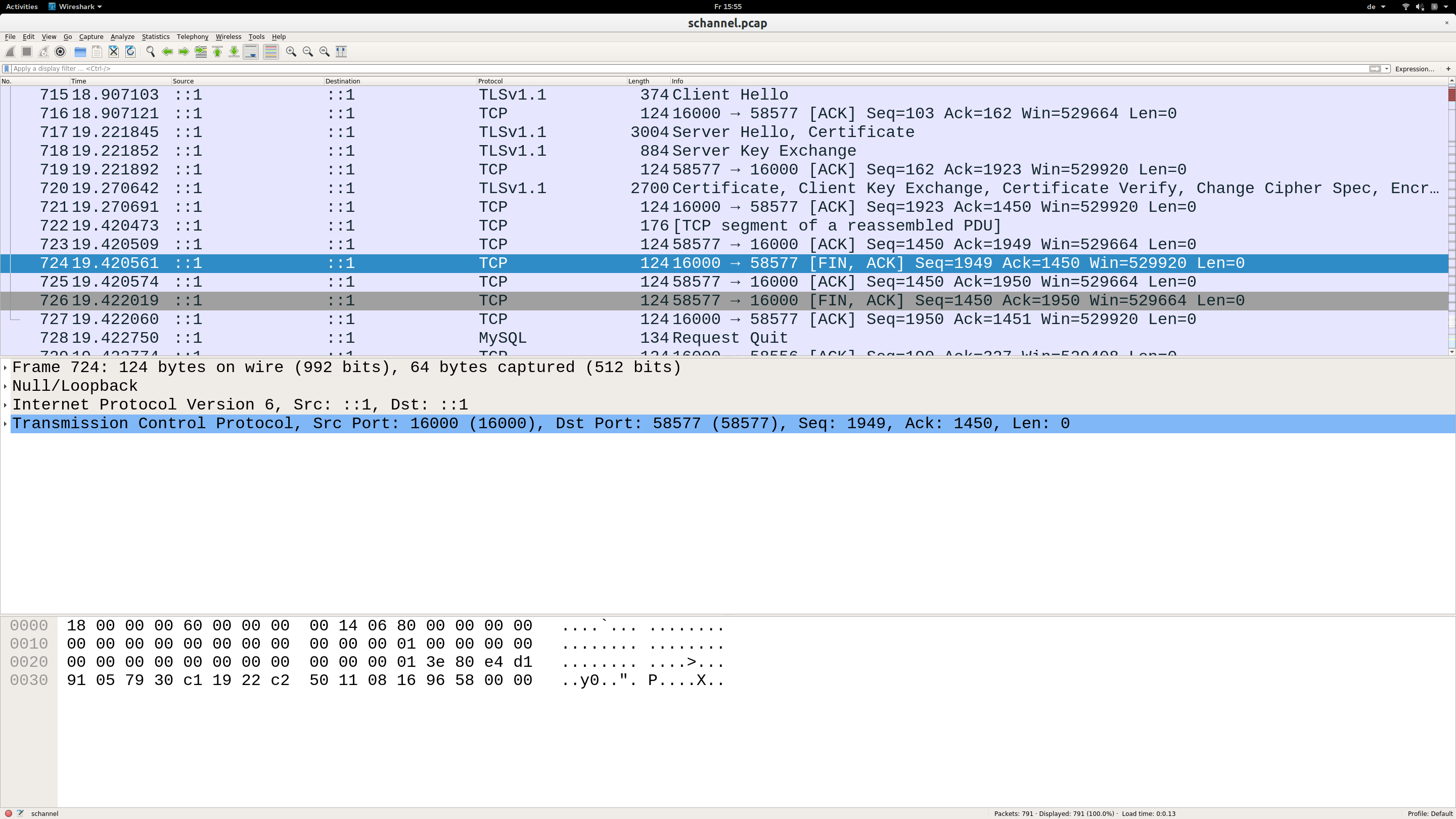Toggle auto-scroll during live capture

point(251,52)
